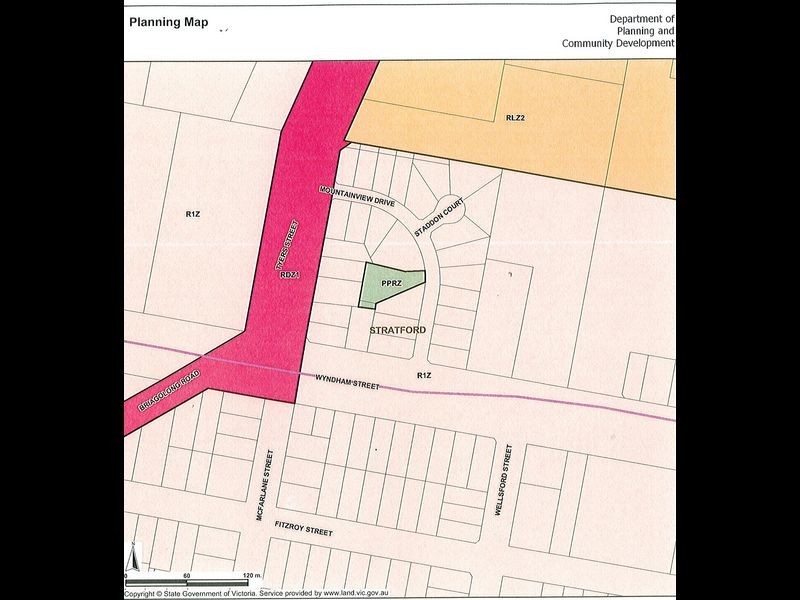
Task: Click the Wyndham Street label
Action: [x=348, y=381]
